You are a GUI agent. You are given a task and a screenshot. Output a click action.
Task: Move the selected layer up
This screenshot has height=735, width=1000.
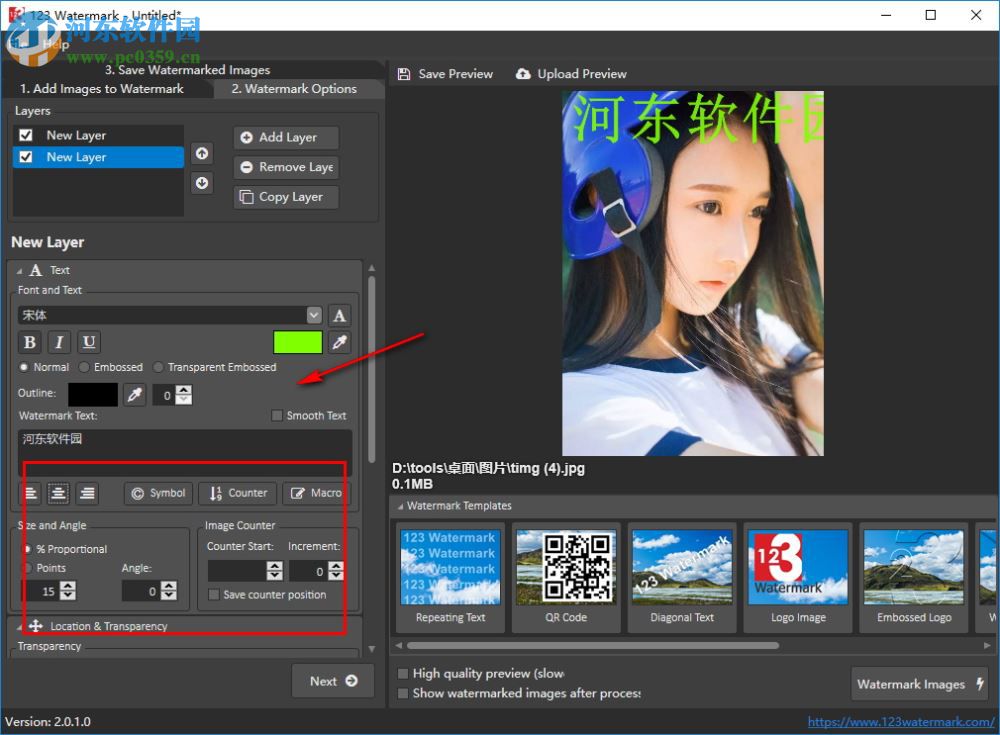tap(202, 152)
